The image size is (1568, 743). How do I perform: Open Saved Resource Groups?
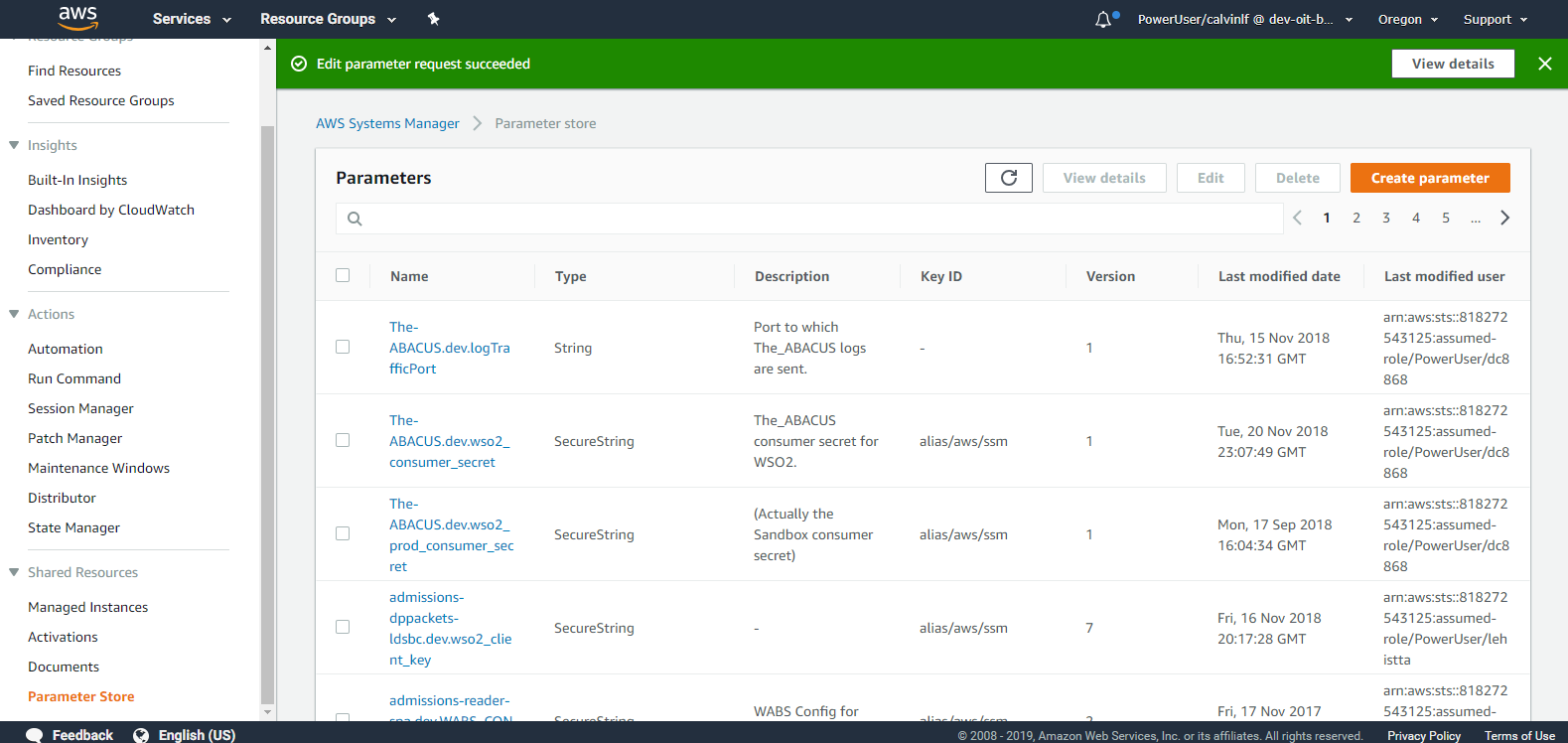[101, 100]
